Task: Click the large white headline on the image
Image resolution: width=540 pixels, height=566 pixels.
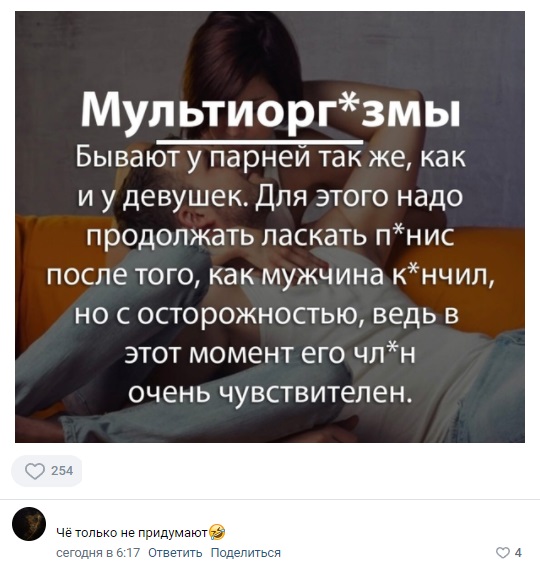Action: click(x=270, y=112)
